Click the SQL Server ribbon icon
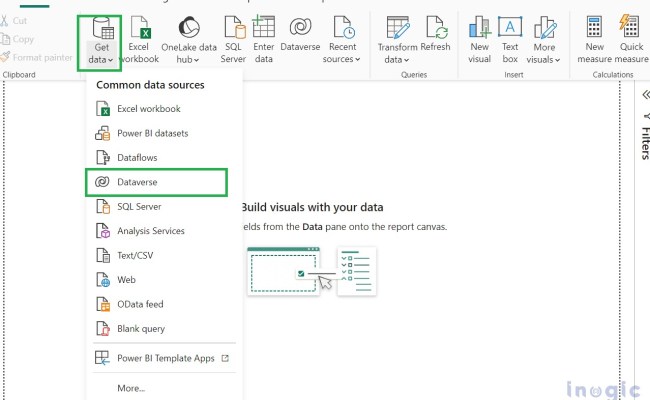Screen dimensions: 650x400 coord(233,40)
